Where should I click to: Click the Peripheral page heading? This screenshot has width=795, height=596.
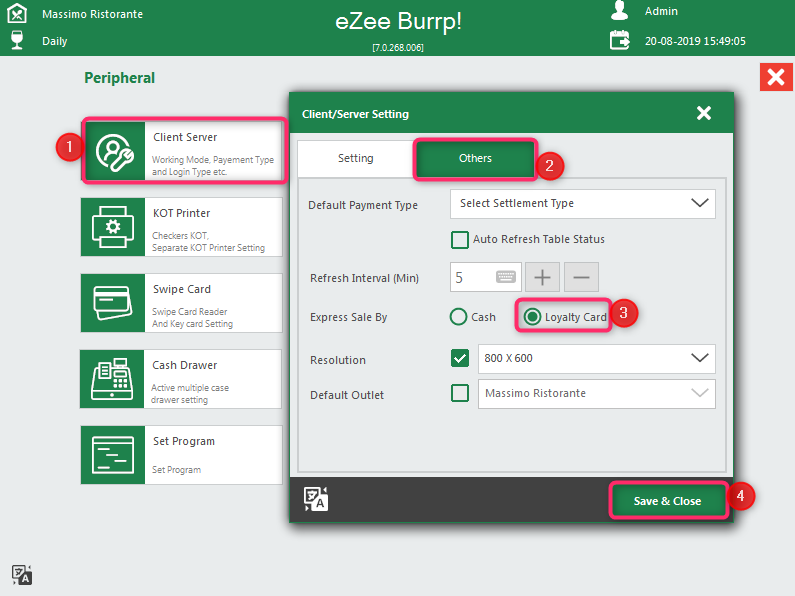(120, 78)
